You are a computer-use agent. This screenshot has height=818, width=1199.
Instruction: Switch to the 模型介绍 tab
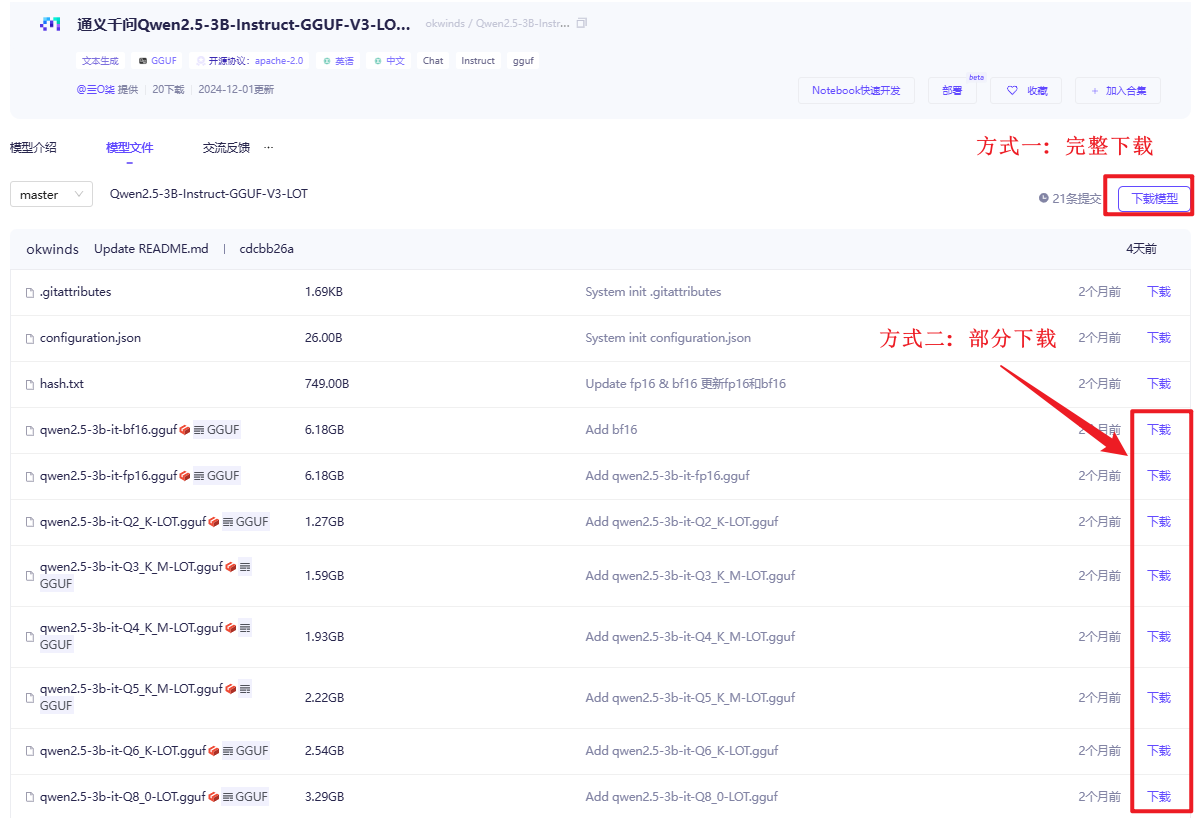33,148
